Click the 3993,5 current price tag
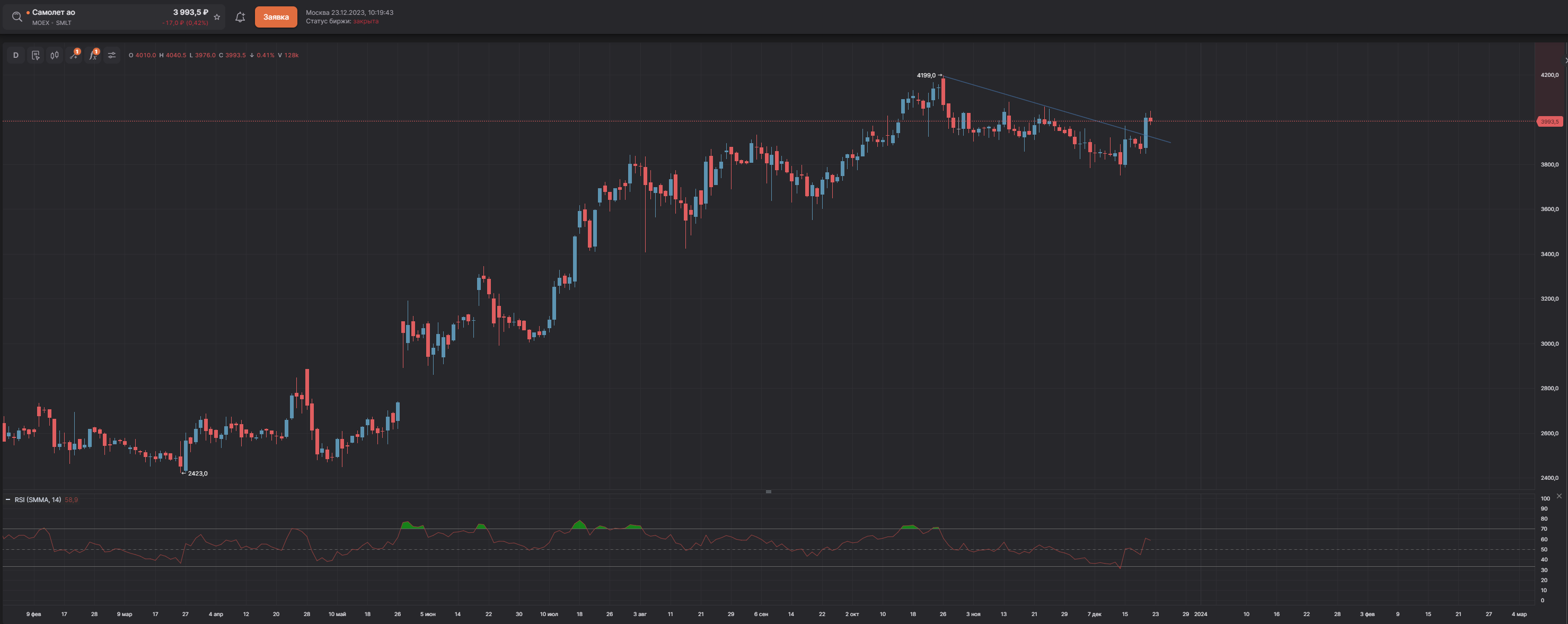The image size is (1568, 624). pos(1549,122)
